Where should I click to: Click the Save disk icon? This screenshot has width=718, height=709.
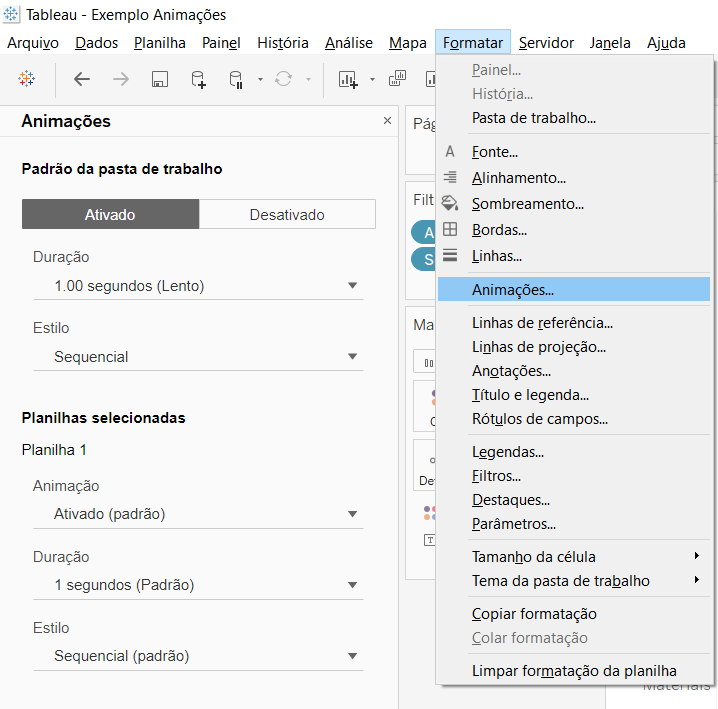(160, 79)
